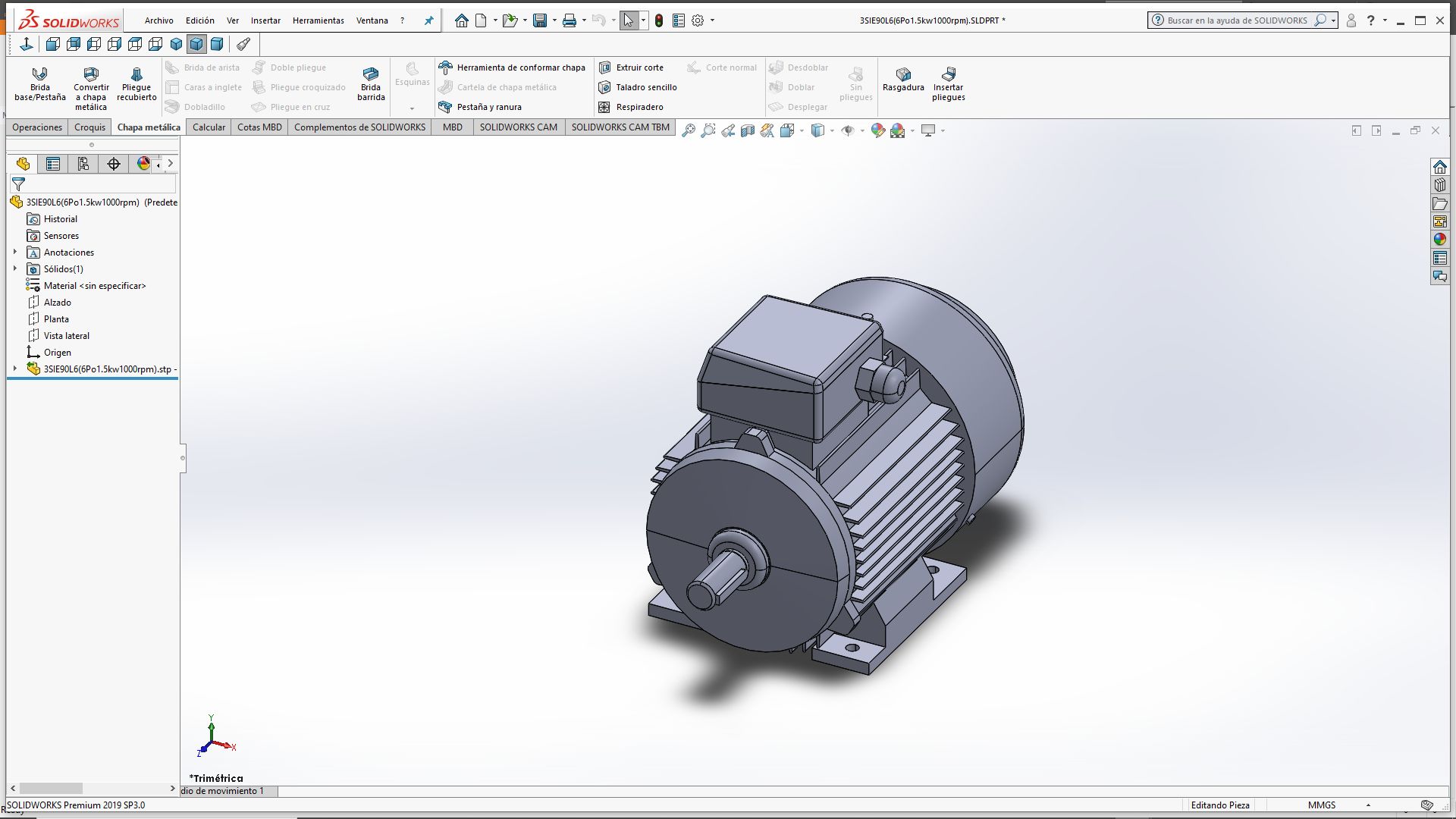
Task: Toggle item visibility with the eye icon
Action: pos(847,130)
